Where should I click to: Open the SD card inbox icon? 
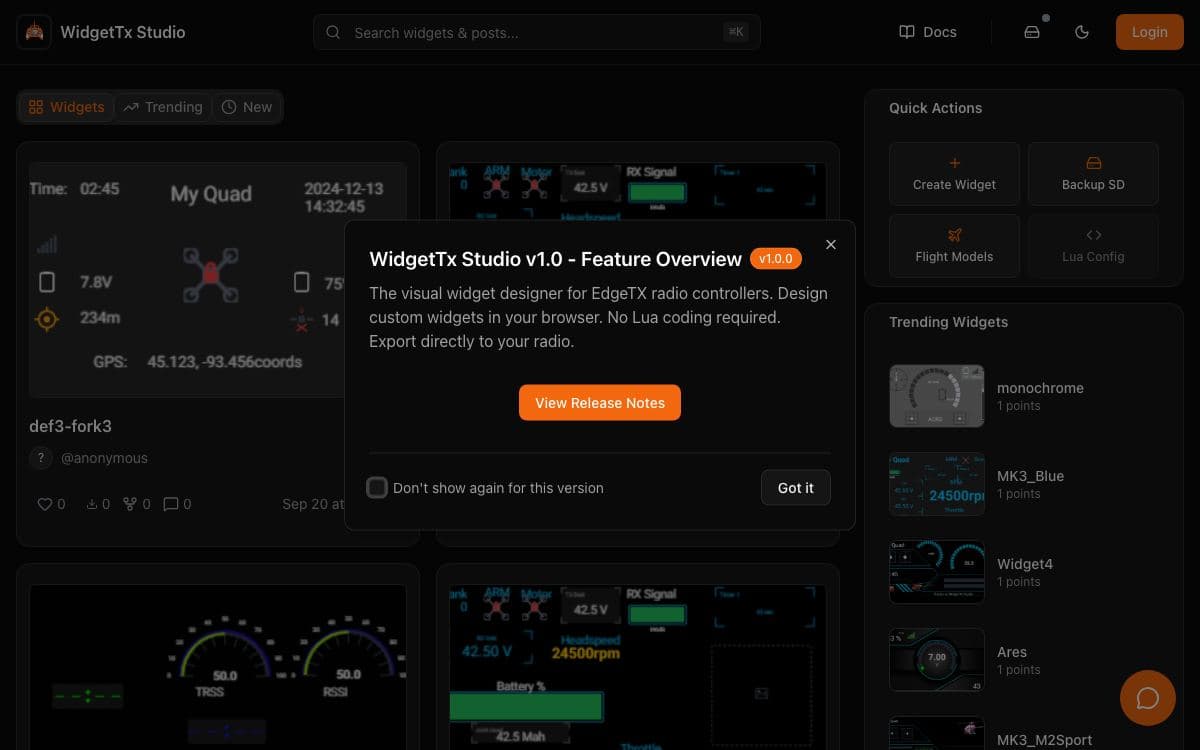pos(1032,32)
